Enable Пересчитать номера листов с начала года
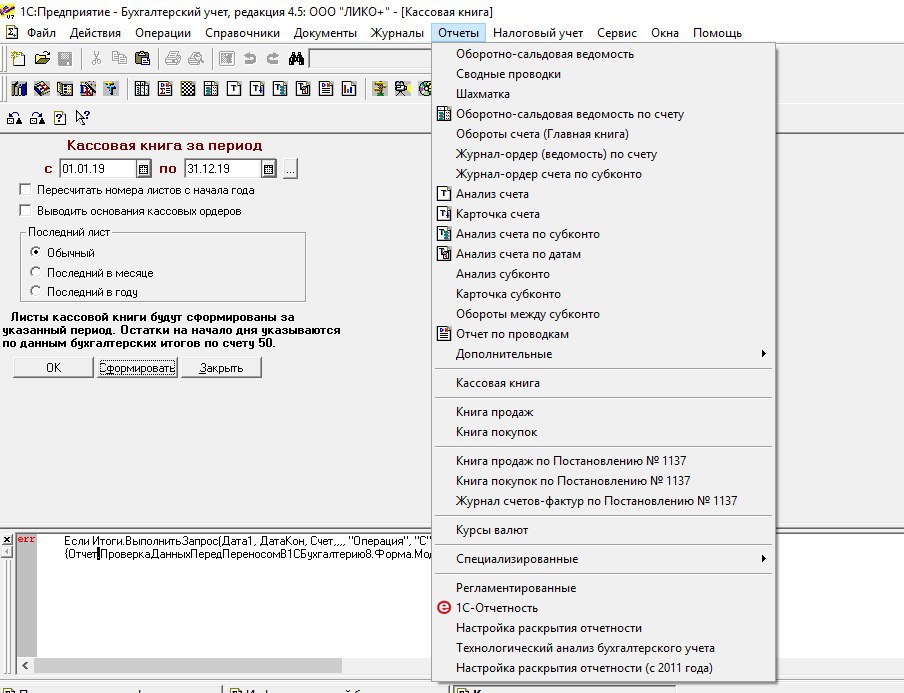The image size is (904, 693). (x=25, y=190)
